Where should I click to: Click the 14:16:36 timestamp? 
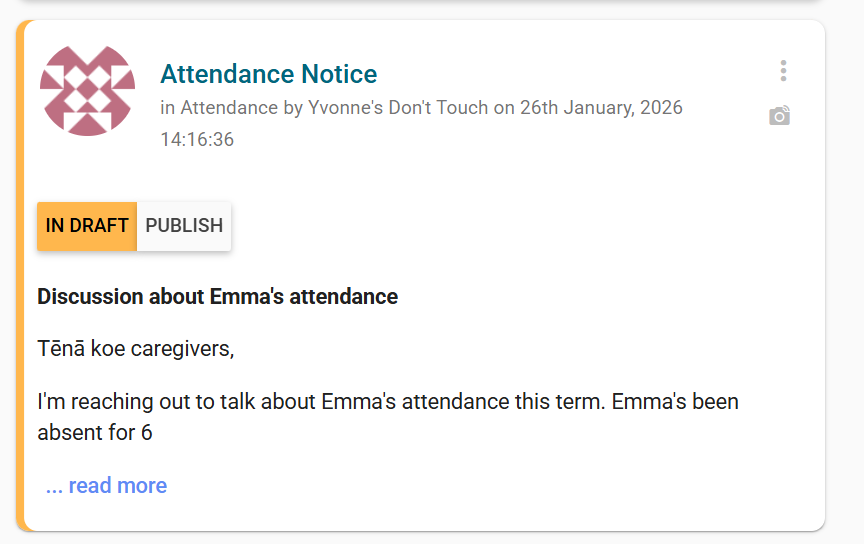[197, 140]
